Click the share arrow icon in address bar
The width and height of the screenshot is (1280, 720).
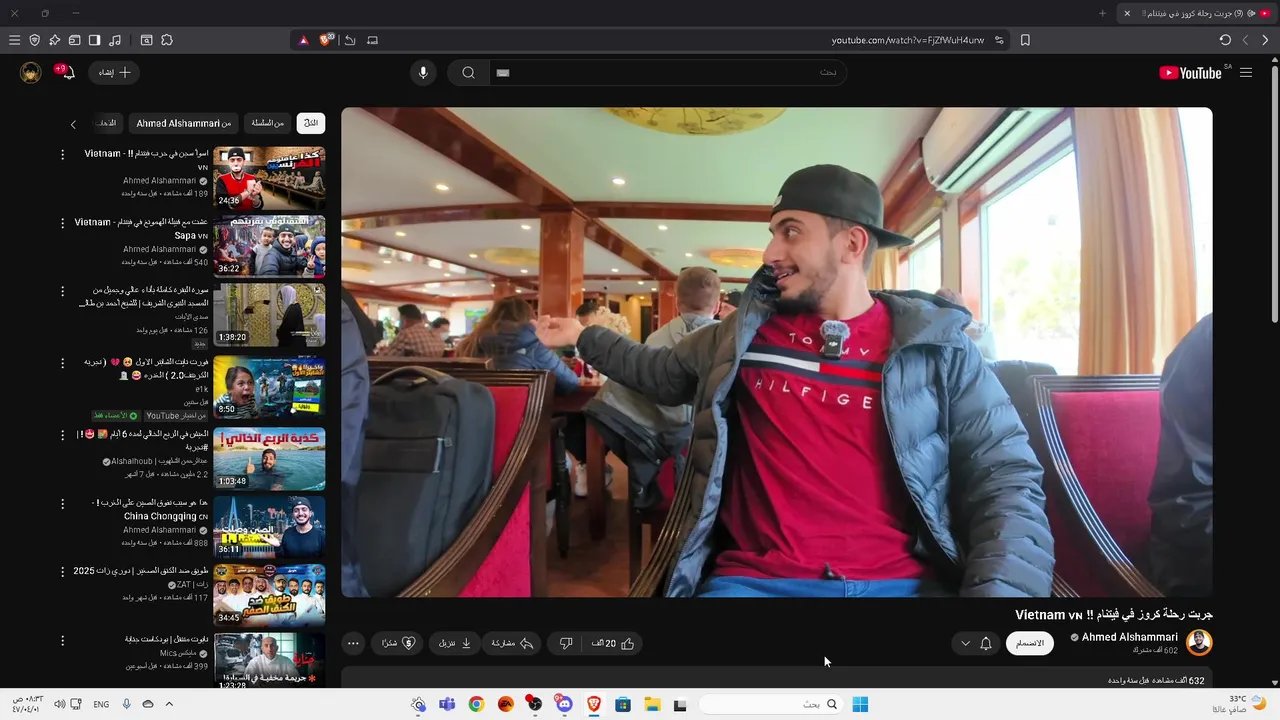(x=350, y=40)
